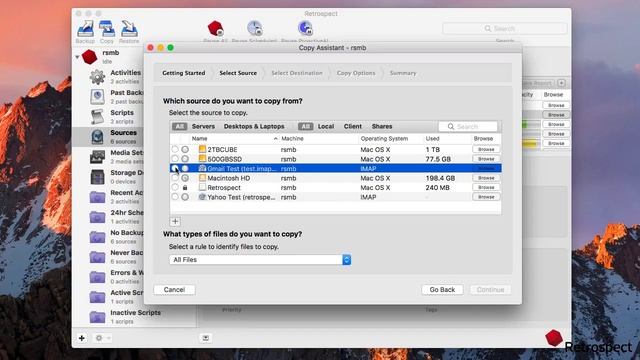The image size is (640, 360).
Task: Select the Yahoo Test source radio button
Action: tap(175, 197)
